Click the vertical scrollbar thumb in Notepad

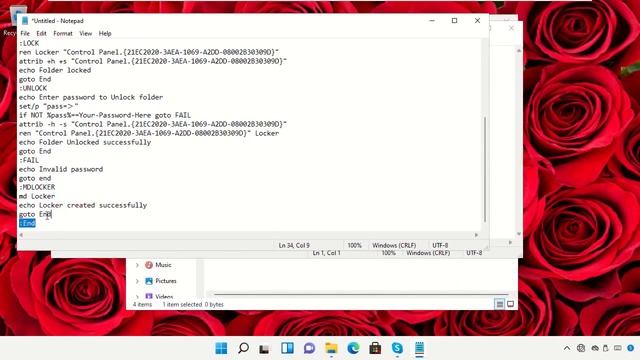pyautogui.click(x=485, y=169)
